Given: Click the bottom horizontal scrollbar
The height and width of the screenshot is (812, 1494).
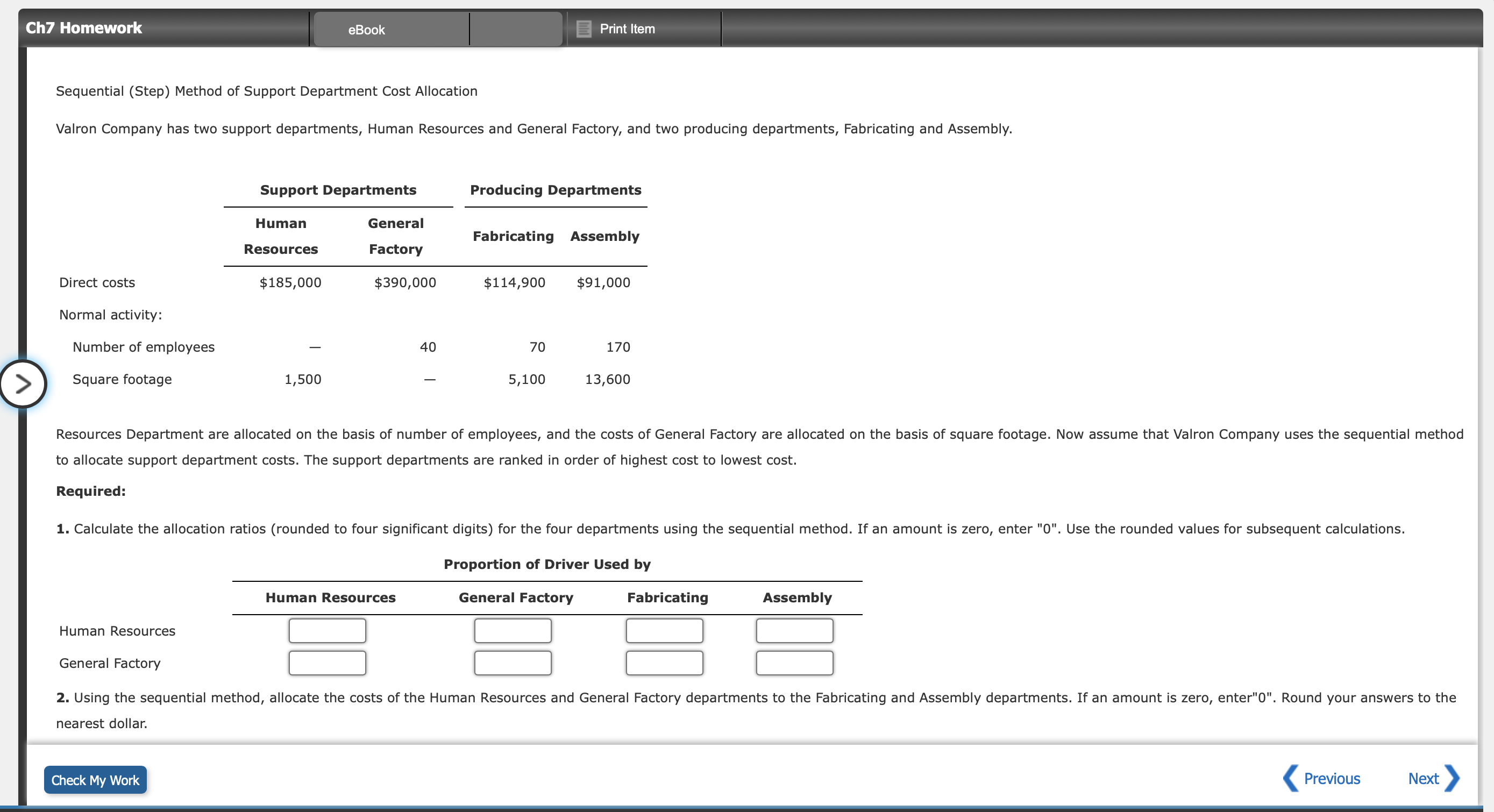Looking at the screenshot, I should coord(747,807).
